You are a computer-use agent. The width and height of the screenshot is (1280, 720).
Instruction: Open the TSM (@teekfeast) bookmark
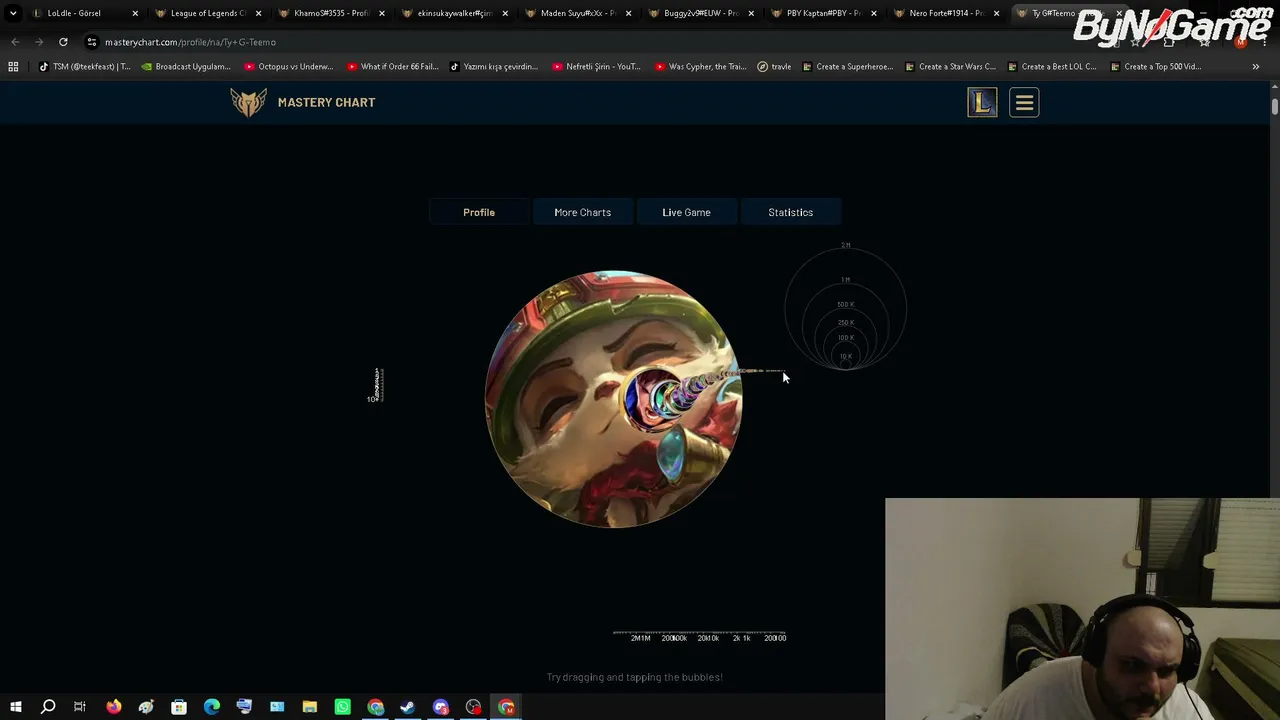coord(84,67)
